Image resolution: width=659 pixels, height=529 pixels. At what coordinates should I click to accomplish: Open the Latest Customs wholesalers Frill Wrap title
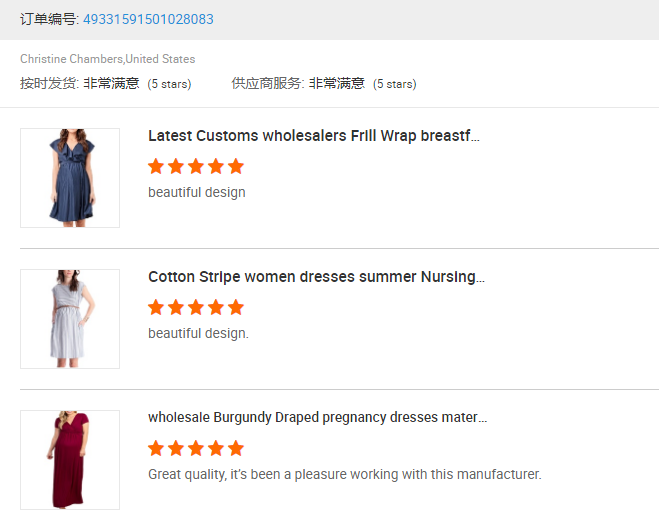pyautogui.click(x=313, y=136)
